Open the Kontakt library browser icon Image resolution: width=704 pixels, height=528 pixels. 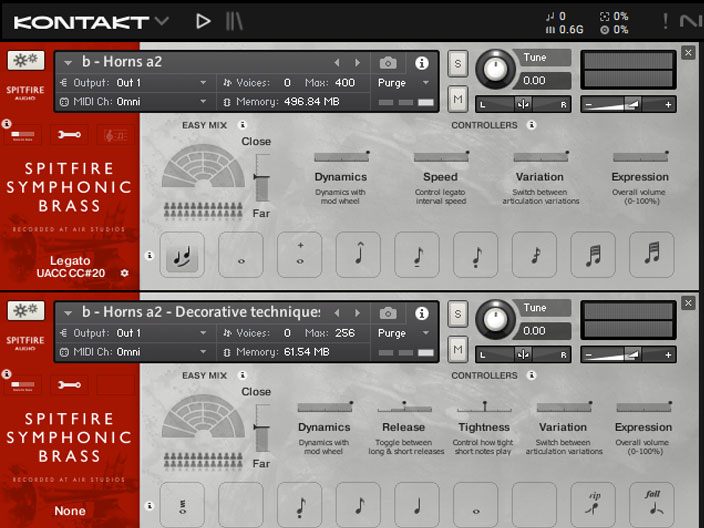234,21
